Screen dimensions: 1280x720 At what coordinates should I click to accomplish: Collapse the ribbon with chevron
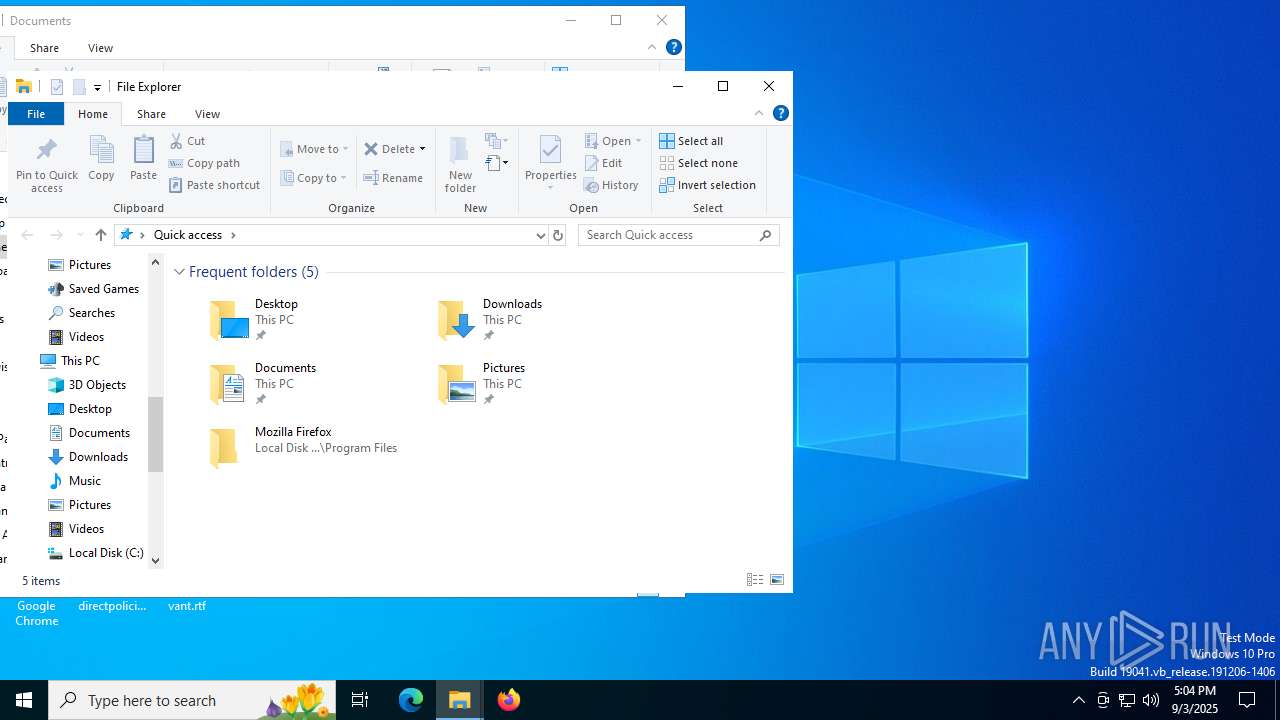pyautogui.click(x=759, y=113)
